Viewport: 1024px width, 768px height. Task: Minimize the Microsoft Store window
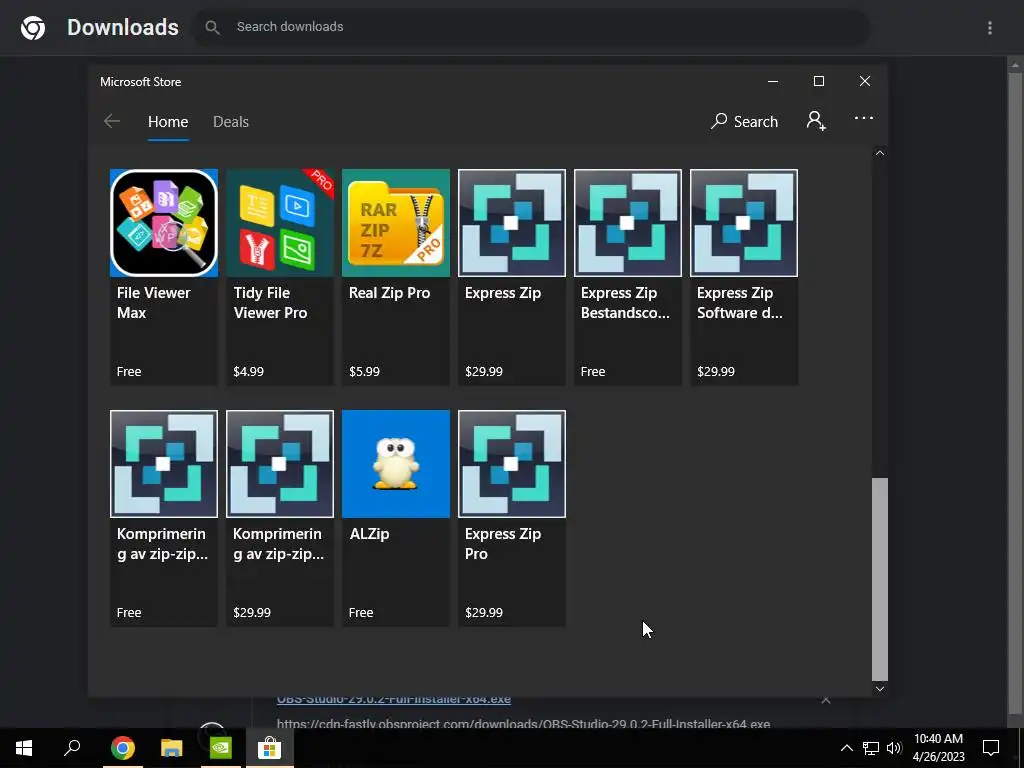click(x=773, y=81)
